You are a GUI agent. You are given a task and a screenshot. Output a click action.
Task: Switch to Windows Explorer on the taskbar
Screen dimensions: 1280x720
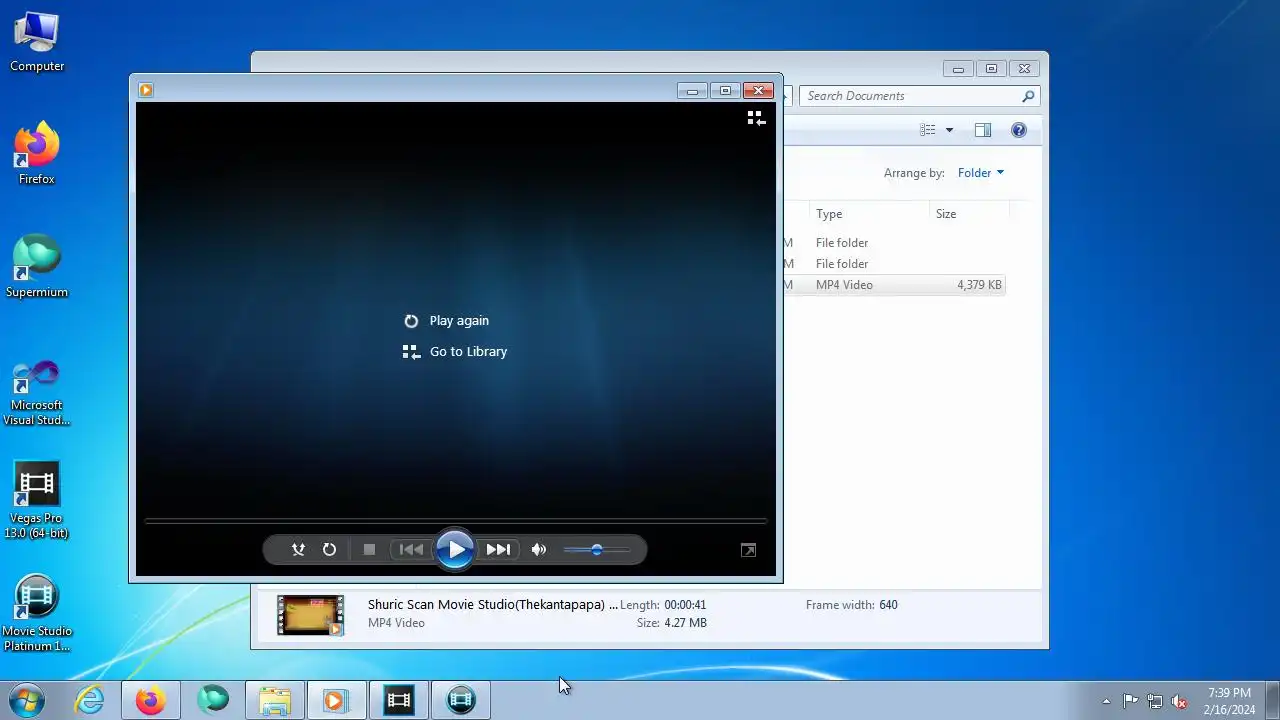(275, 700)
